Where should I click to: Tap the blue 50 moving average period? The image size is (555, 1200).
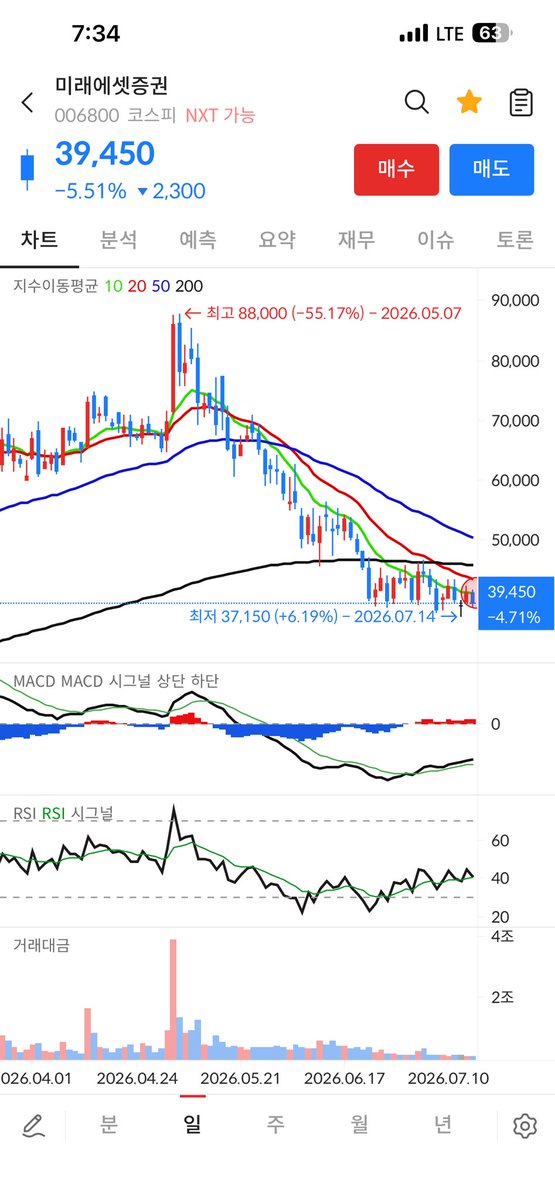160,286
